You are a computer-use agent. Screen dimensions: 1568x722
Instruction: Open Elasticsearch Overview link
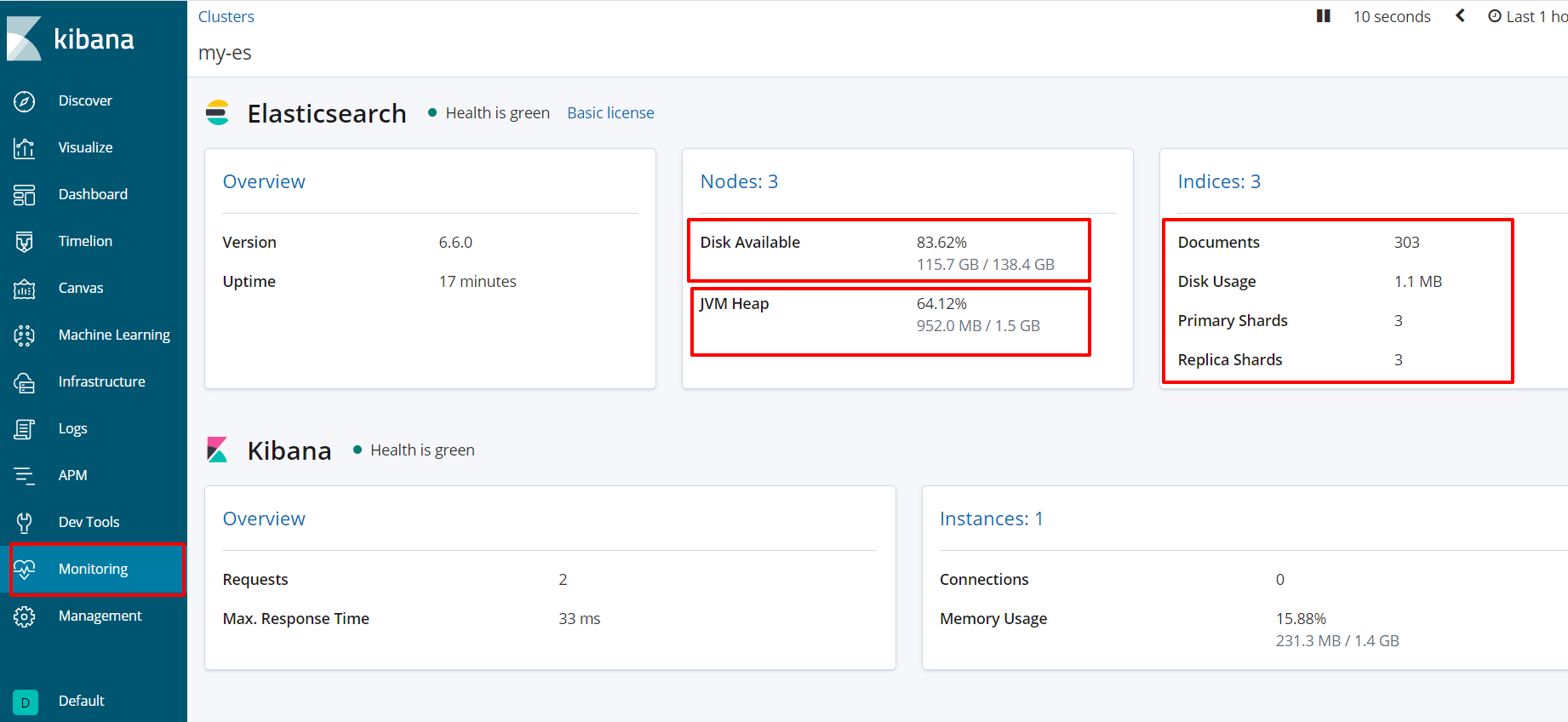pyautogui.click(x=264, y=181)
